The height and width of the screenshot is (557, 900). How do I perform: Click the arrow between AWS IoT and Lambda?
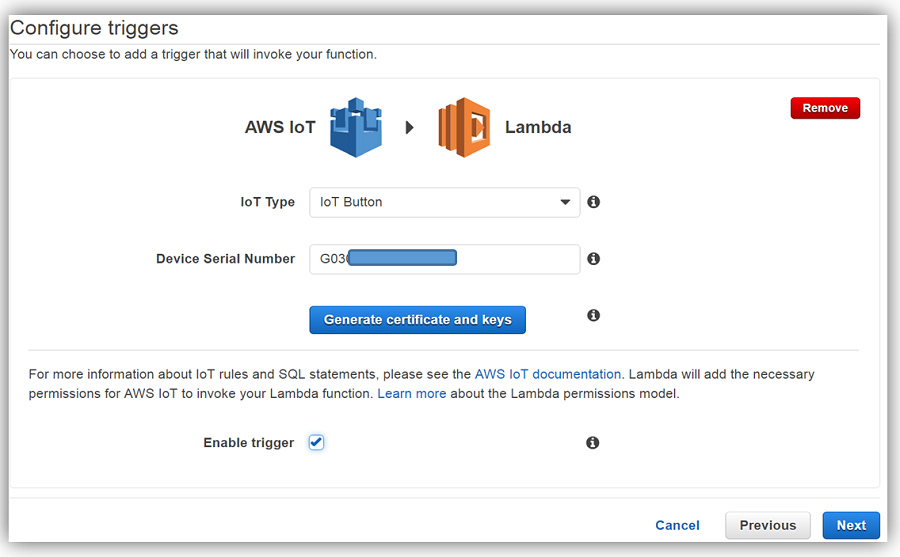point(409,128)
